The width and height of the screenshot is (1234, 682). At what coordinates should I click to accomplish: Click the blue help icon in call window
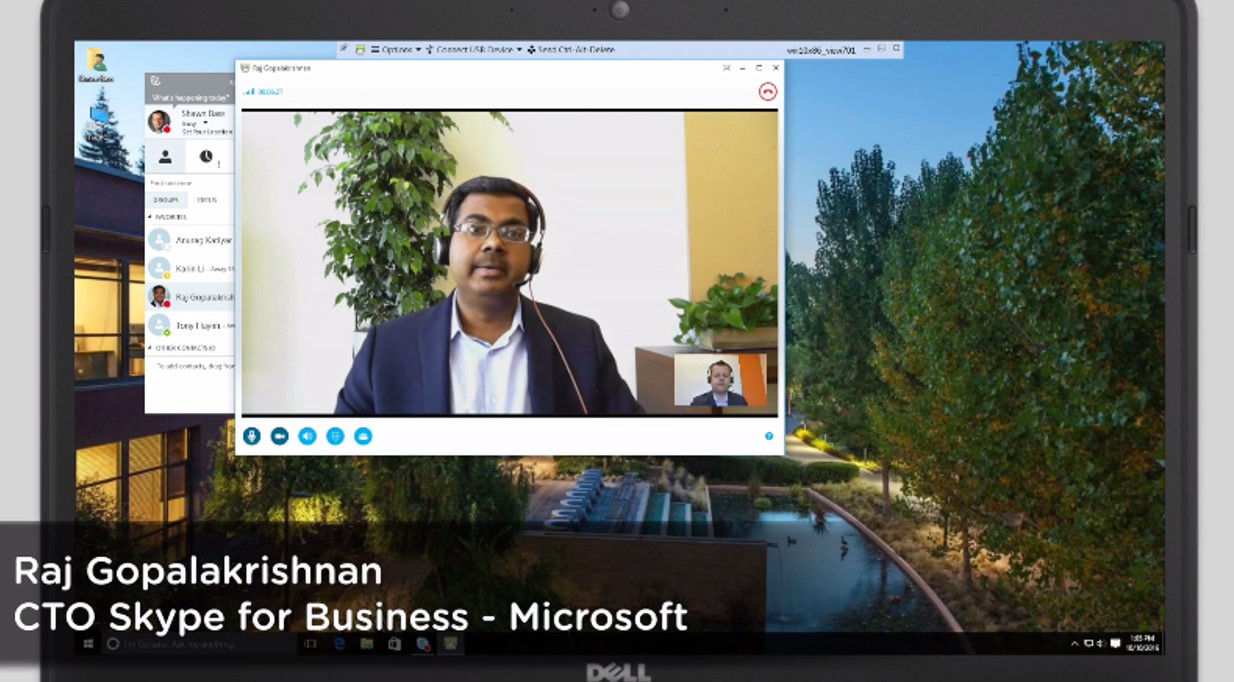coord(769,436)
